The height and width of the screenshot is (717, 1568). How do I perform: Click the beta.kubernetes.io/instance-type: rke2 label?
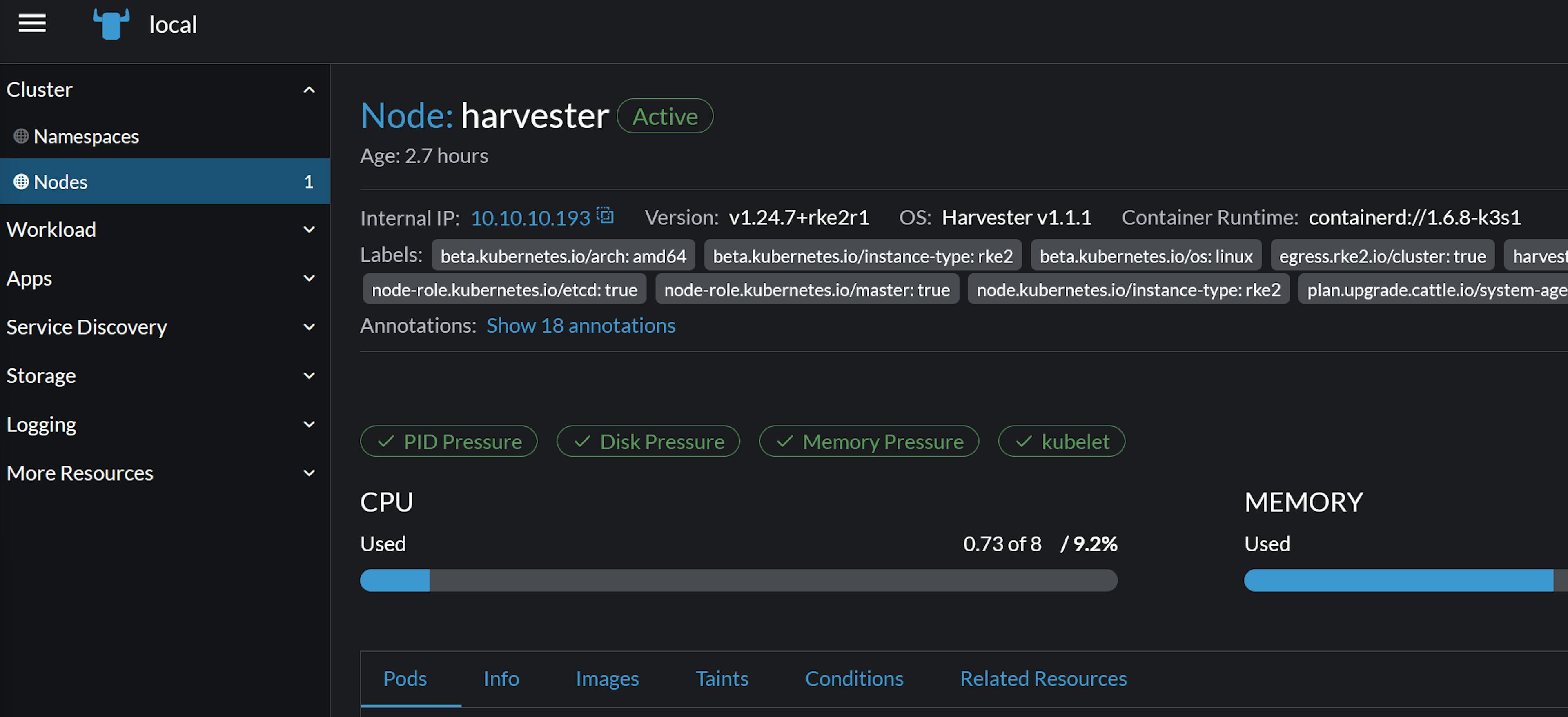862,256
